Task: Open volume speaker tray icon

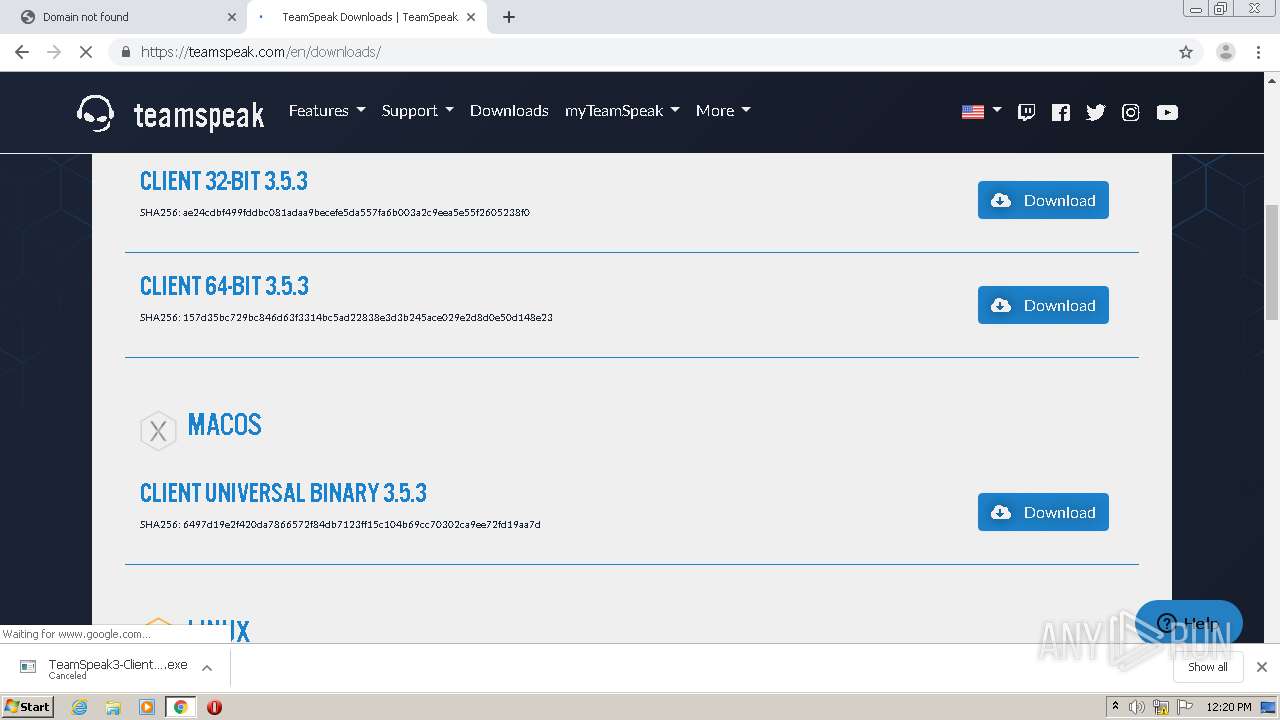Action: coord(1136,707)
